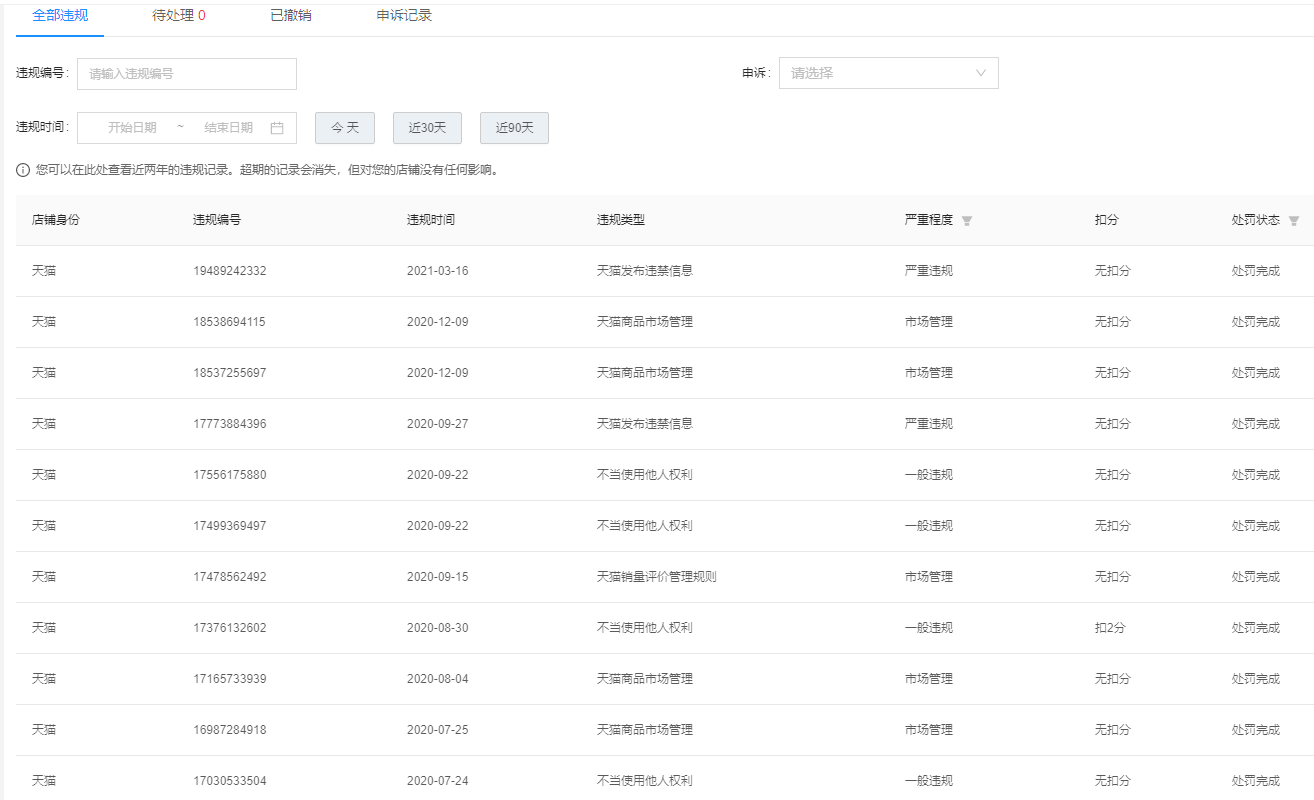Open the calendar icon in date range
Viewport: 1314px width, 800px height.
[277, 128]
